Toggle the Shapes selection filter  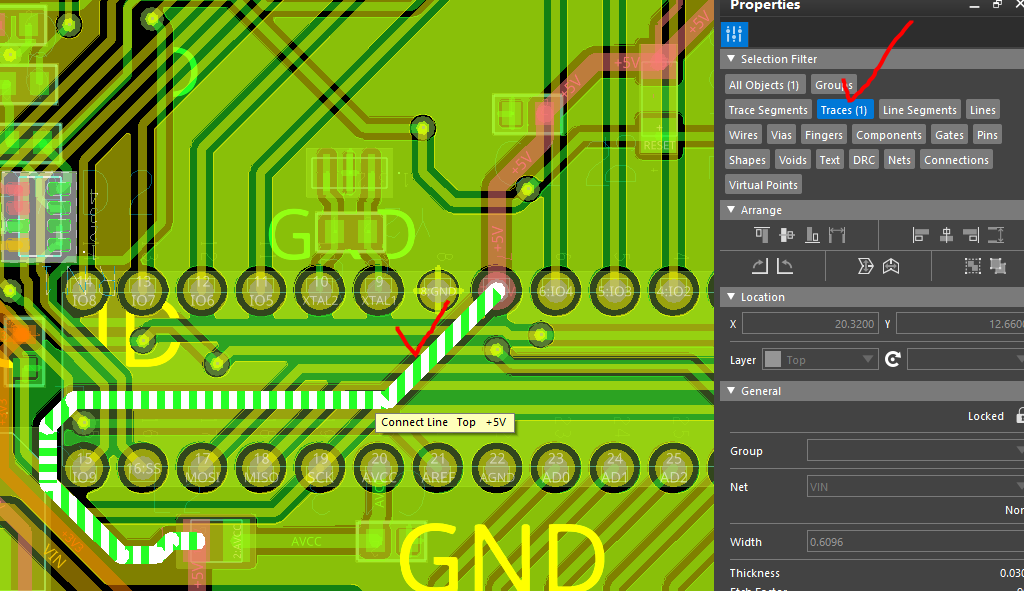[747, 160]
